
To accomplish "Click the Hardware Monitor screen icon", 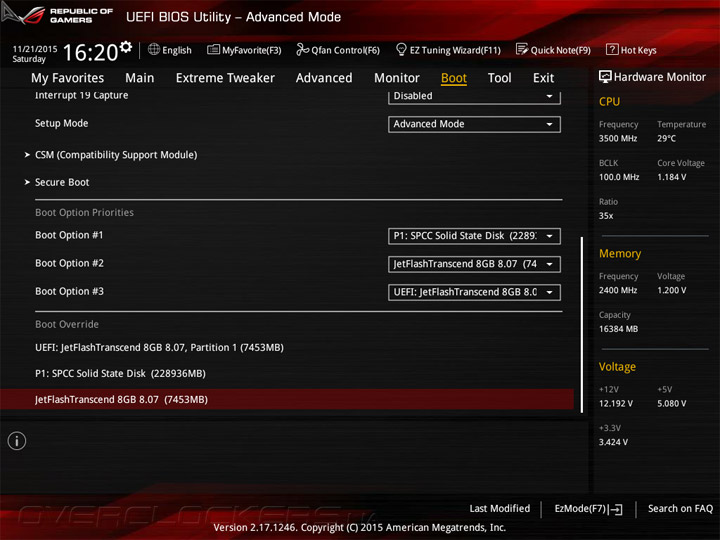I will pyautogui.click(x=605, y=77).
